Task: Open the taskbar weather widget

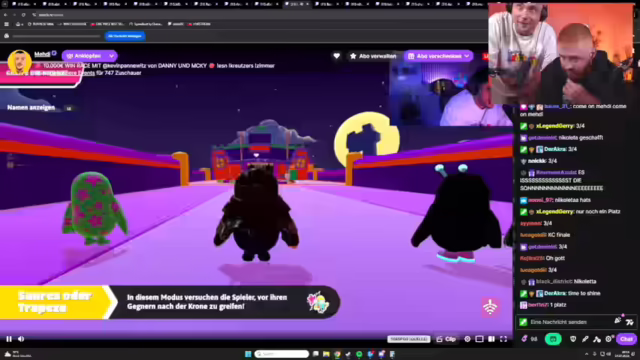Action: pos(17,354)
